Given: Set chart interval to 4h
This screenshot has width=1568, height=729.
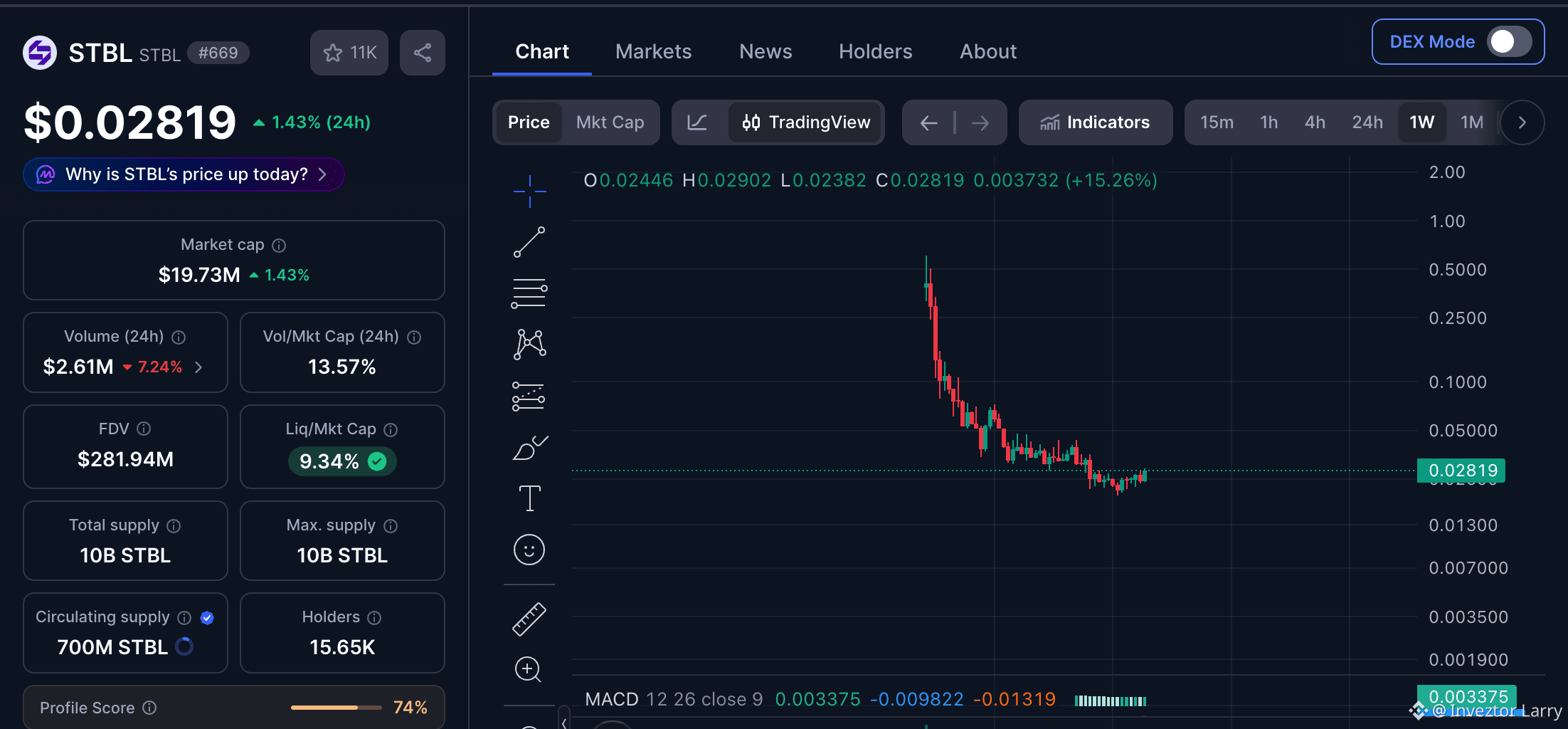Looking at the screenshot, I should click(x=1315, y=122).
